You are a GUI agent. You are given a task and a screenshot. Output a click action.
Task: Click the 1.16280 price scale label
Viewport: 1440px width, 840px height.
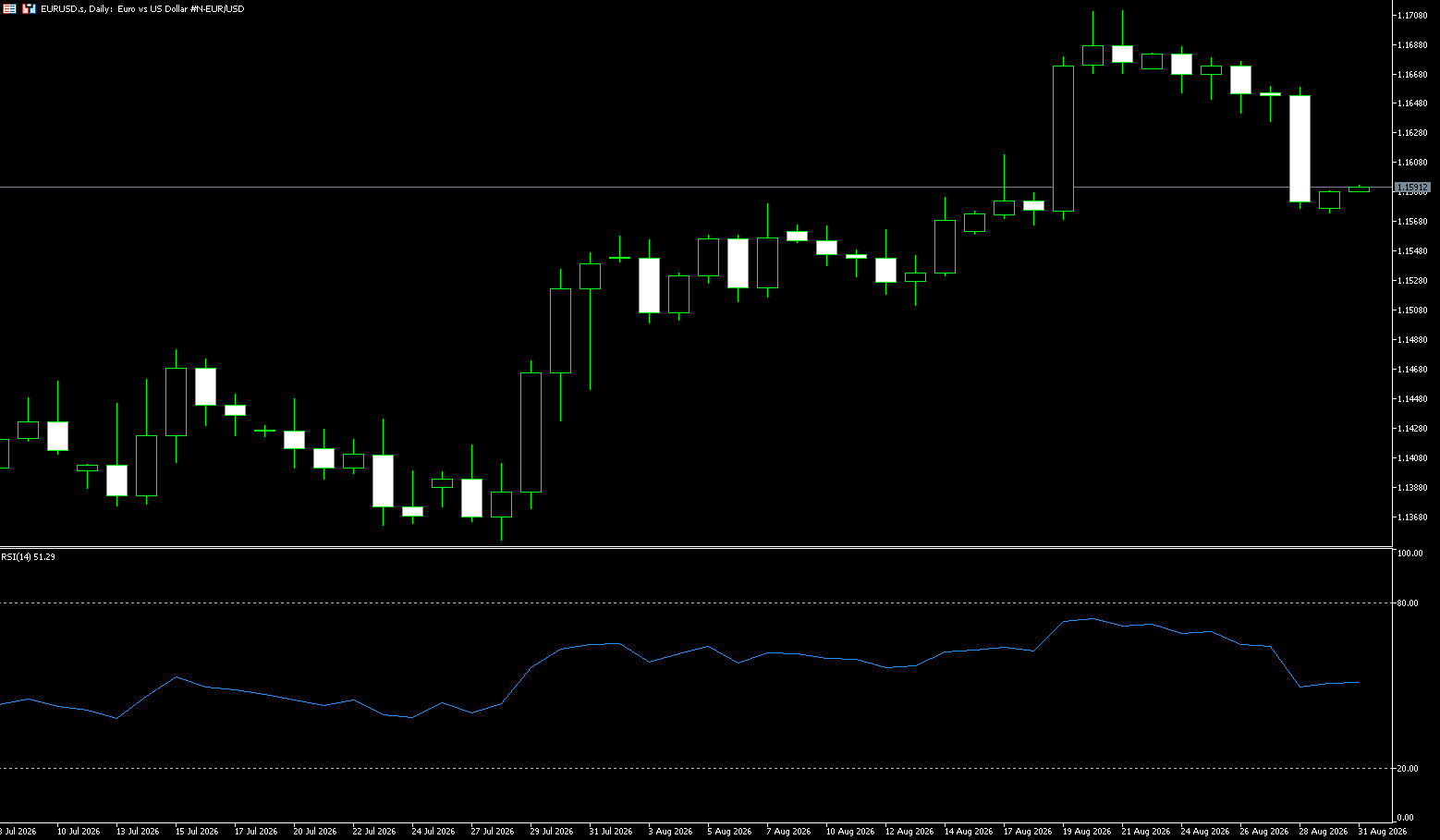click(1412, 133)
